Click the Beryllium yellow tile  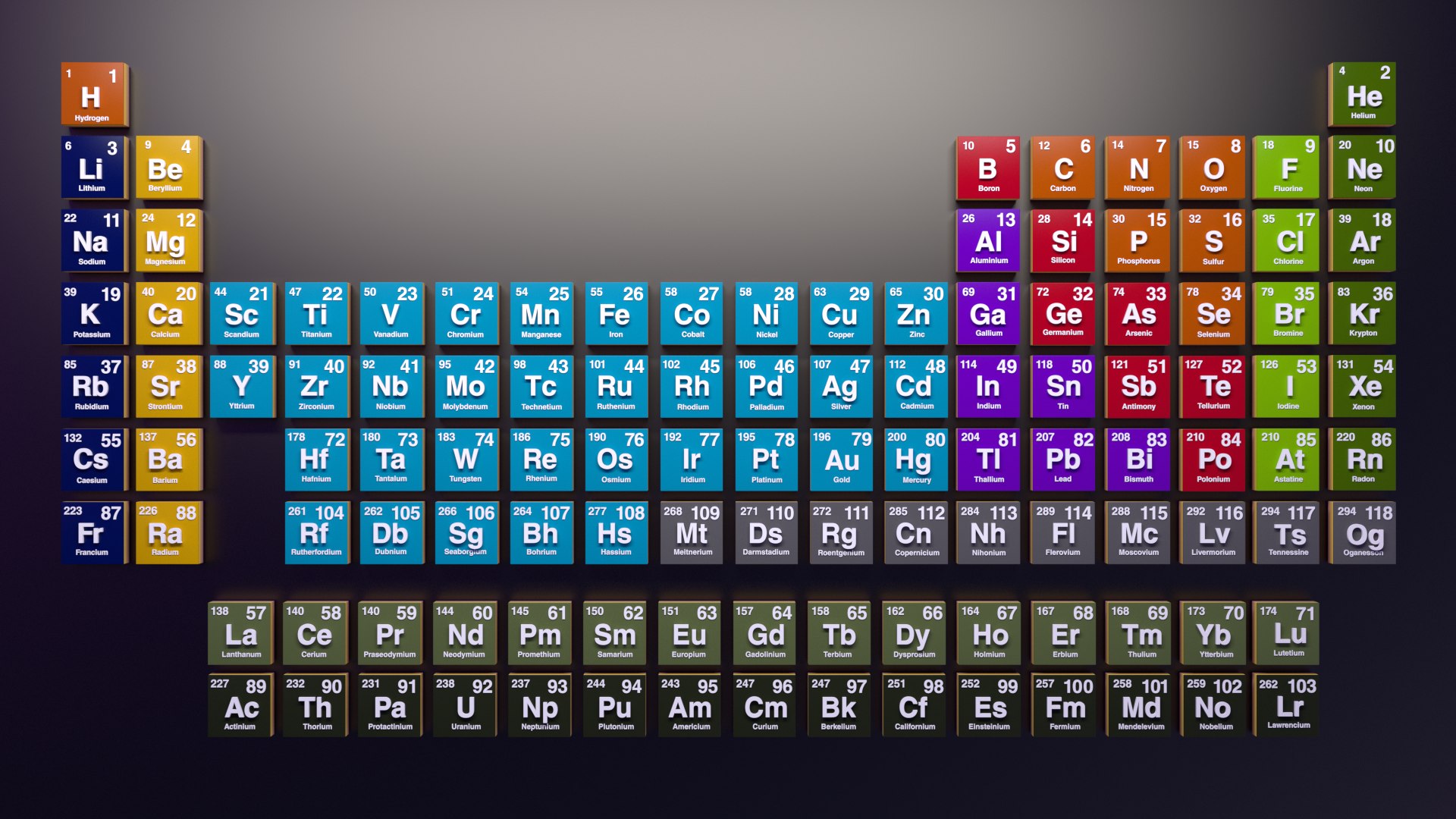pos(166,168)
